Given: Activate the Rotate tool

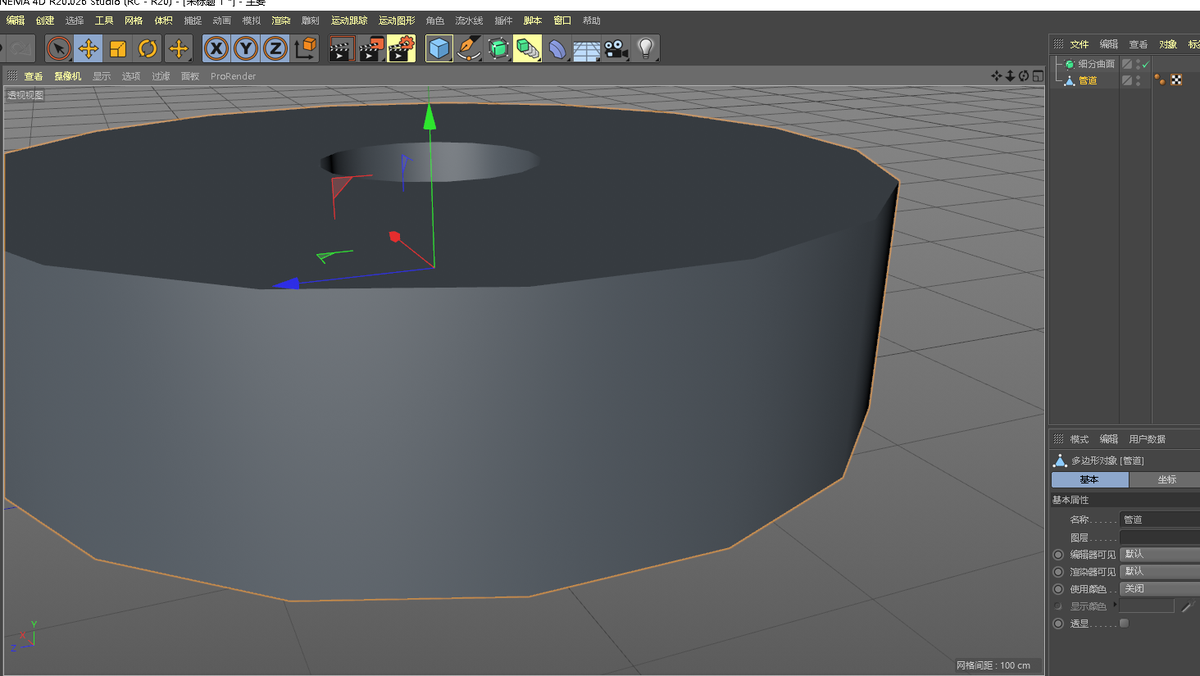Looking at the screenshot, I should [148, 48].
